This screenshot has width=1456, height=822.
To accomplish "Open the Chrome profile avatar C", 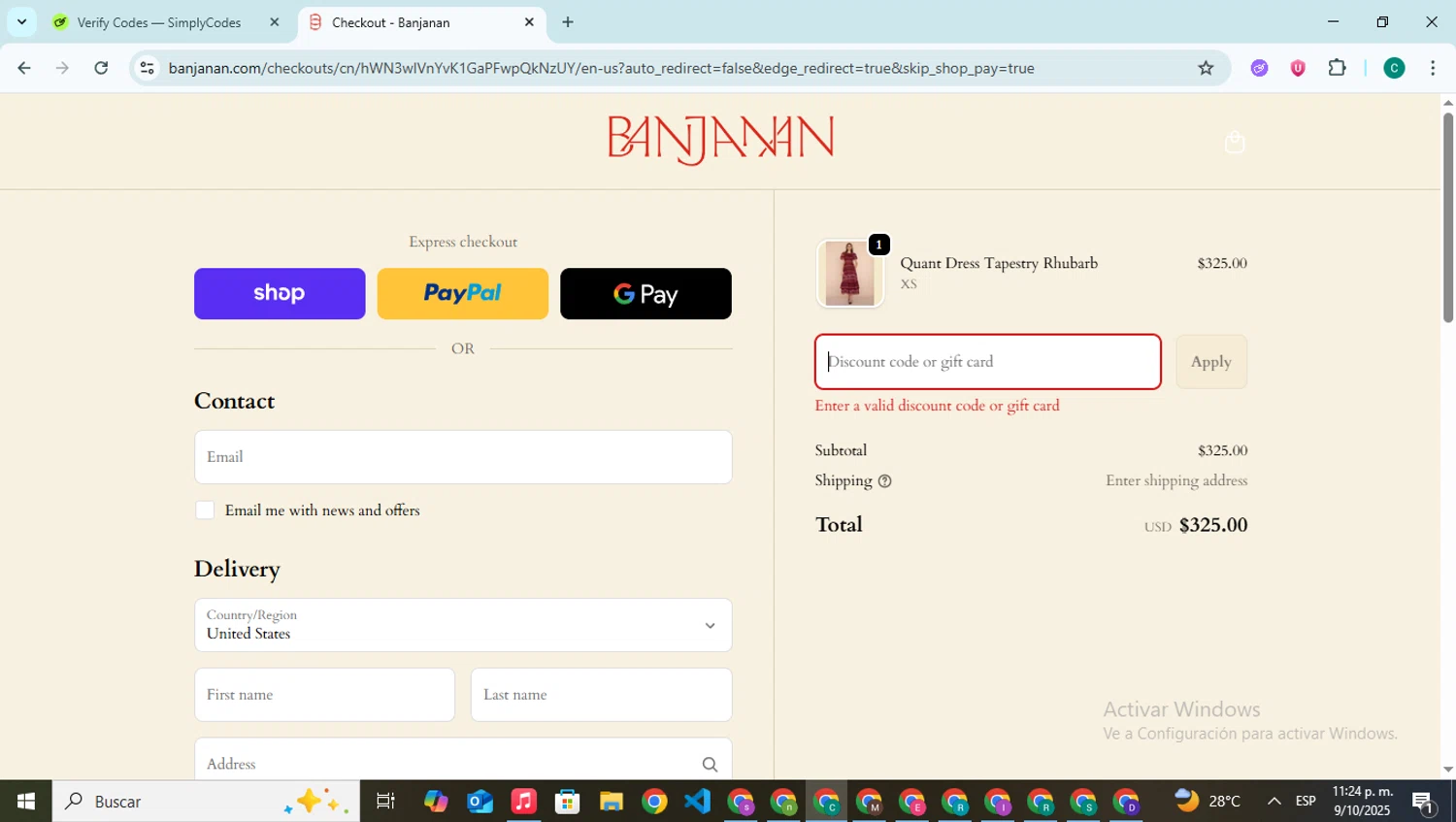I will pos(1394,68).
